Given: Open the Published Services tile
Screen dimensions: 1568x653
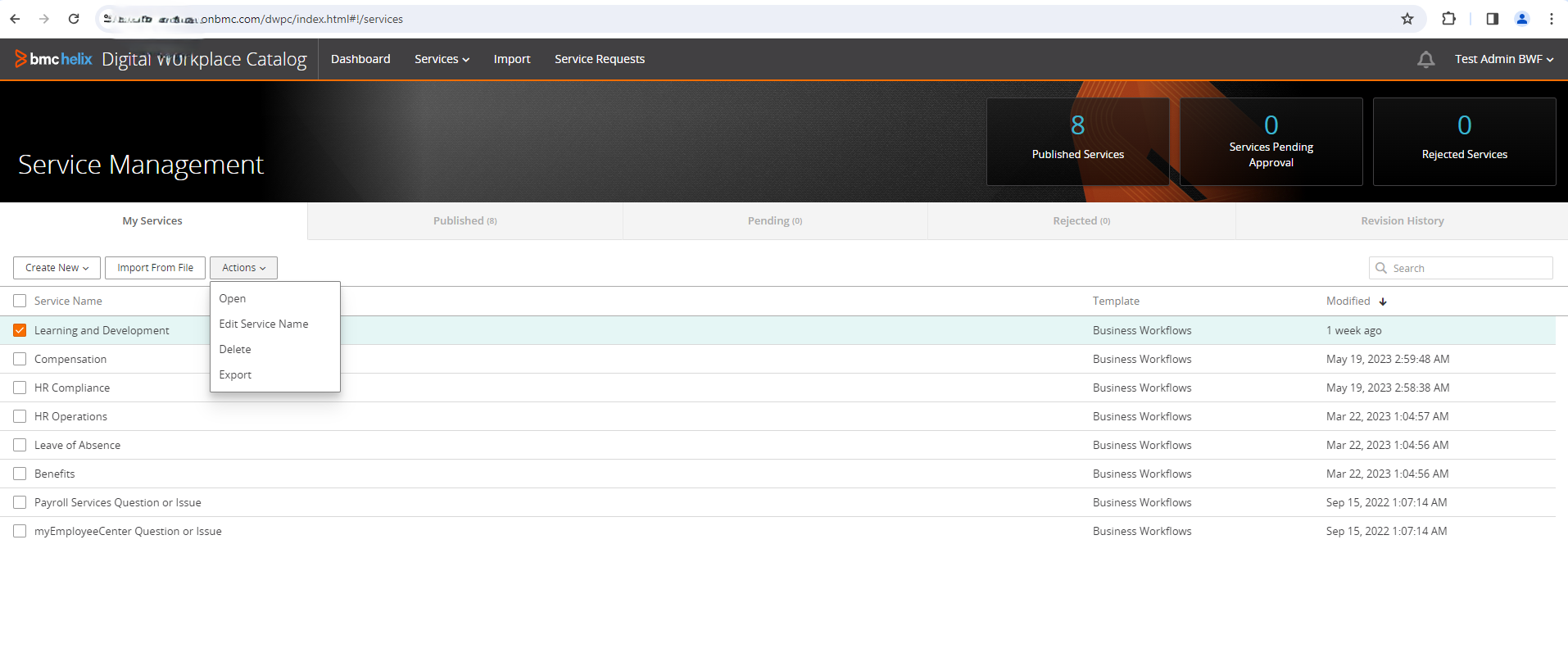Looking at the screenshot, I should 1077,142.
